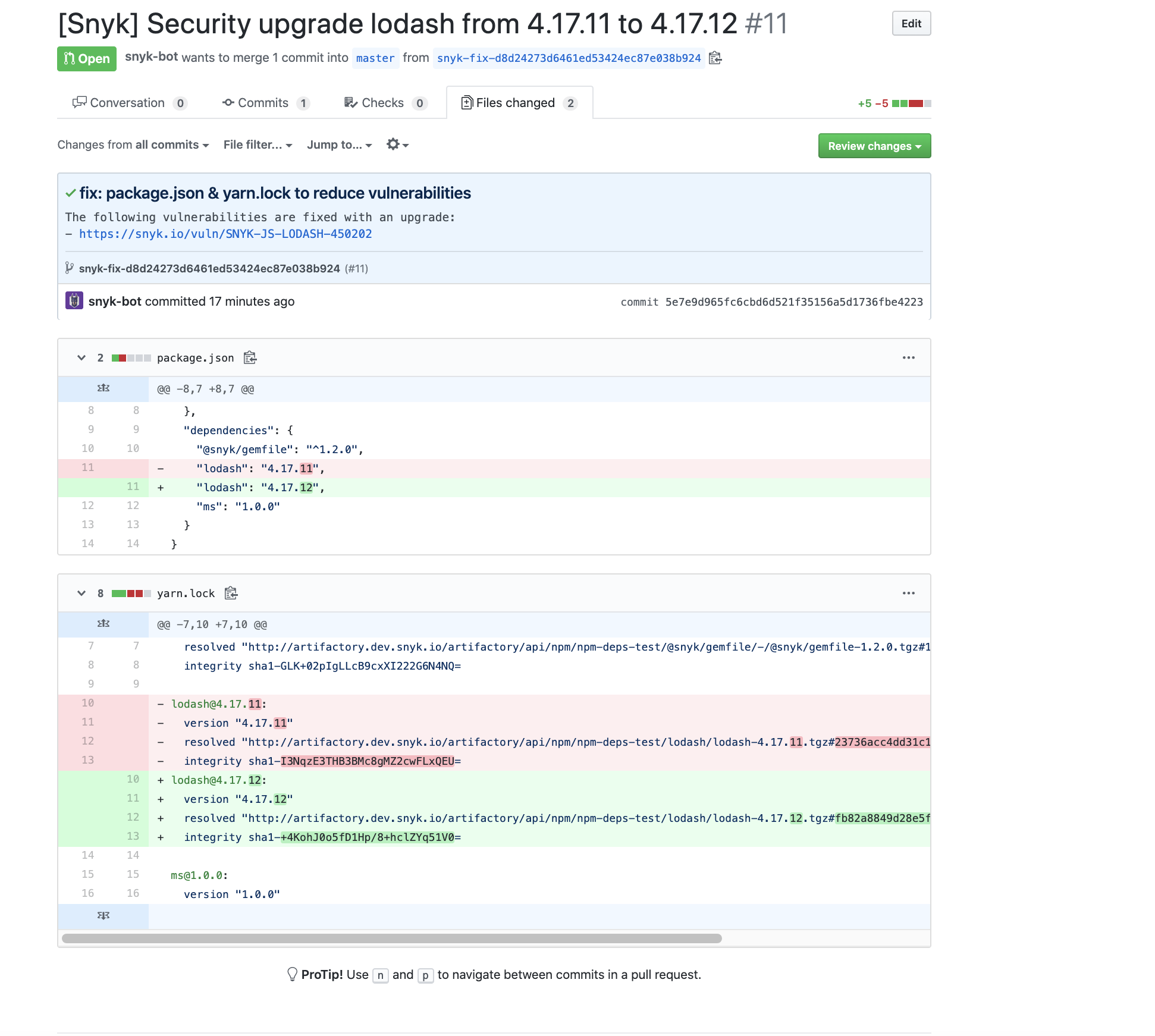Copy yarn.lock file path

click(231, 593)
